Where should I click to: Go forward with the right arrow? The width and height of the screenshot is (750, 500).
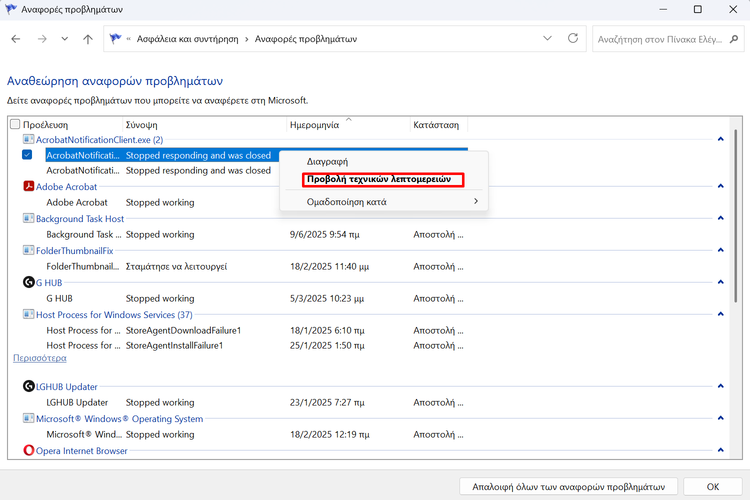[x=42, y=39]
